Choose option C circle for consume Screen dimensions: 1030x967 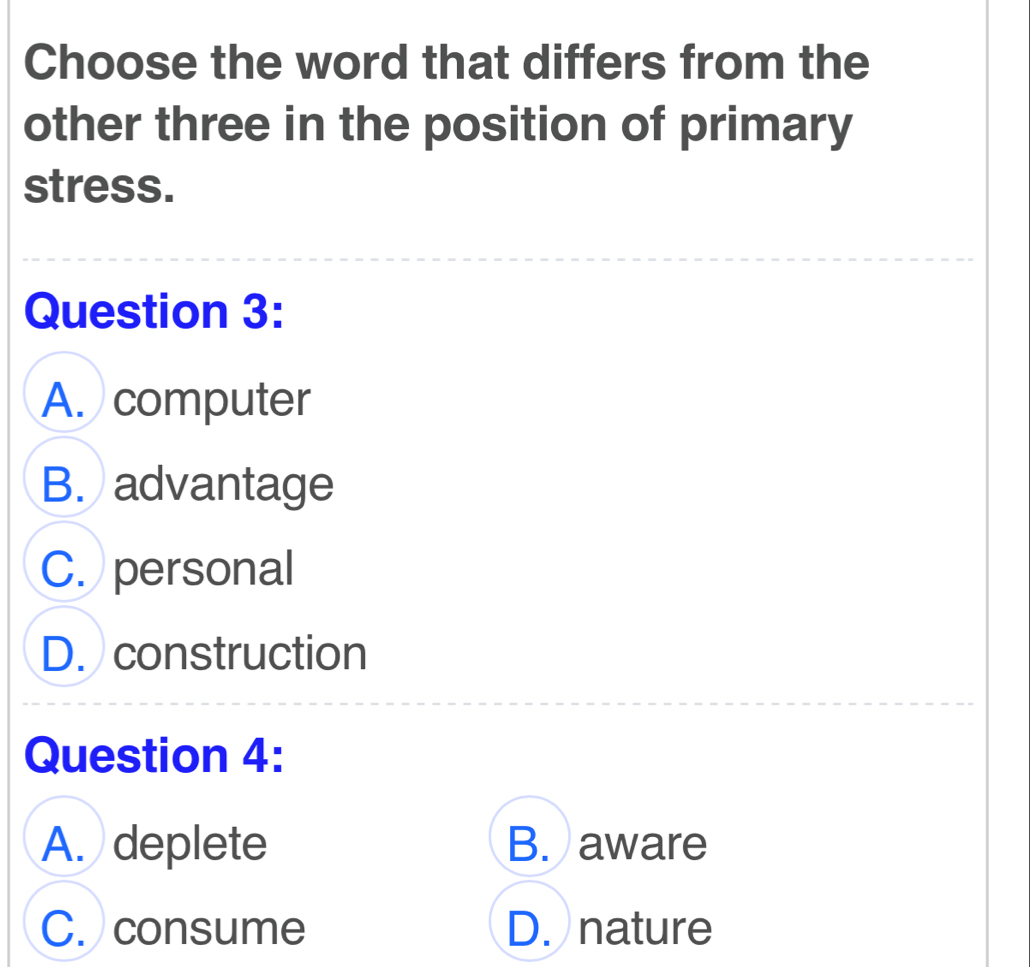click(66, 929)
